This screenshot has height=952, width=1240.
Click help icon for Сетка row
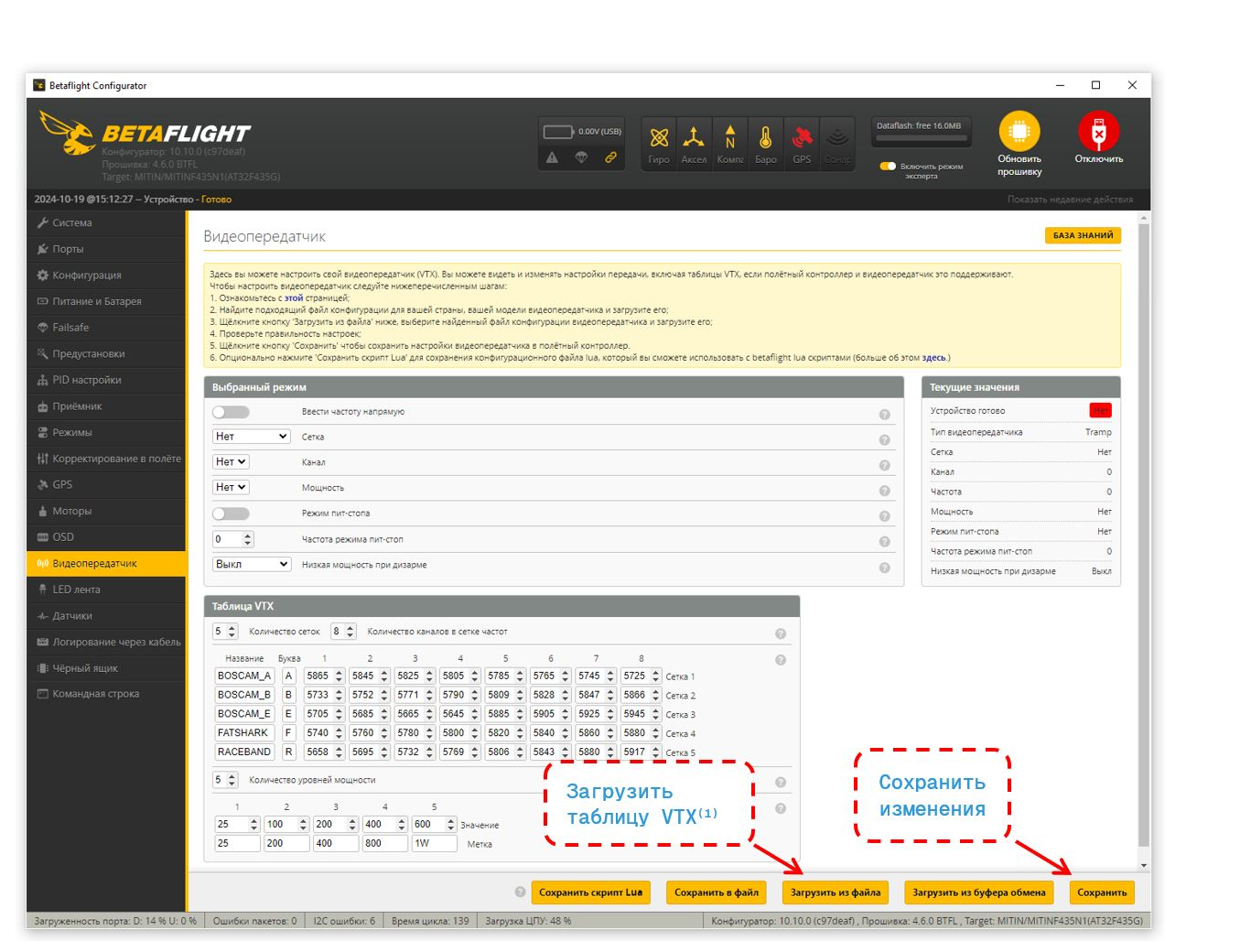click(x=884, y=440)
